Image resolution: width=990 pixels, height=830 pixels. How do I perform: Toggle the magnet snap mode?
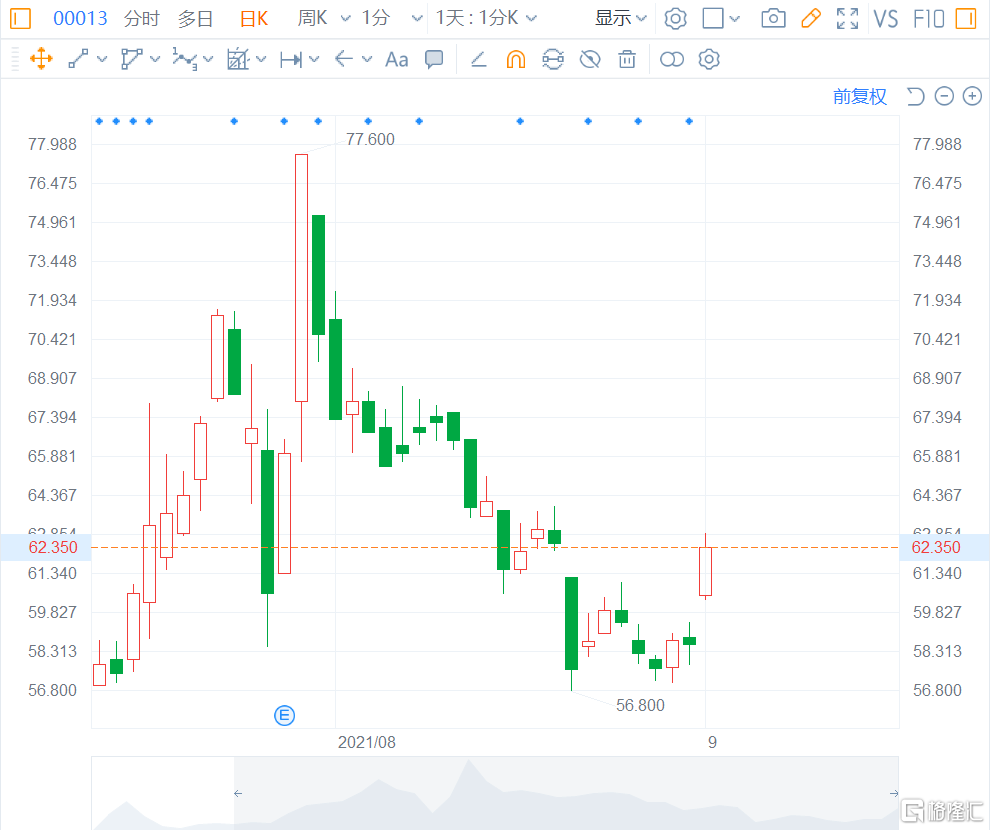click(516, 59)
